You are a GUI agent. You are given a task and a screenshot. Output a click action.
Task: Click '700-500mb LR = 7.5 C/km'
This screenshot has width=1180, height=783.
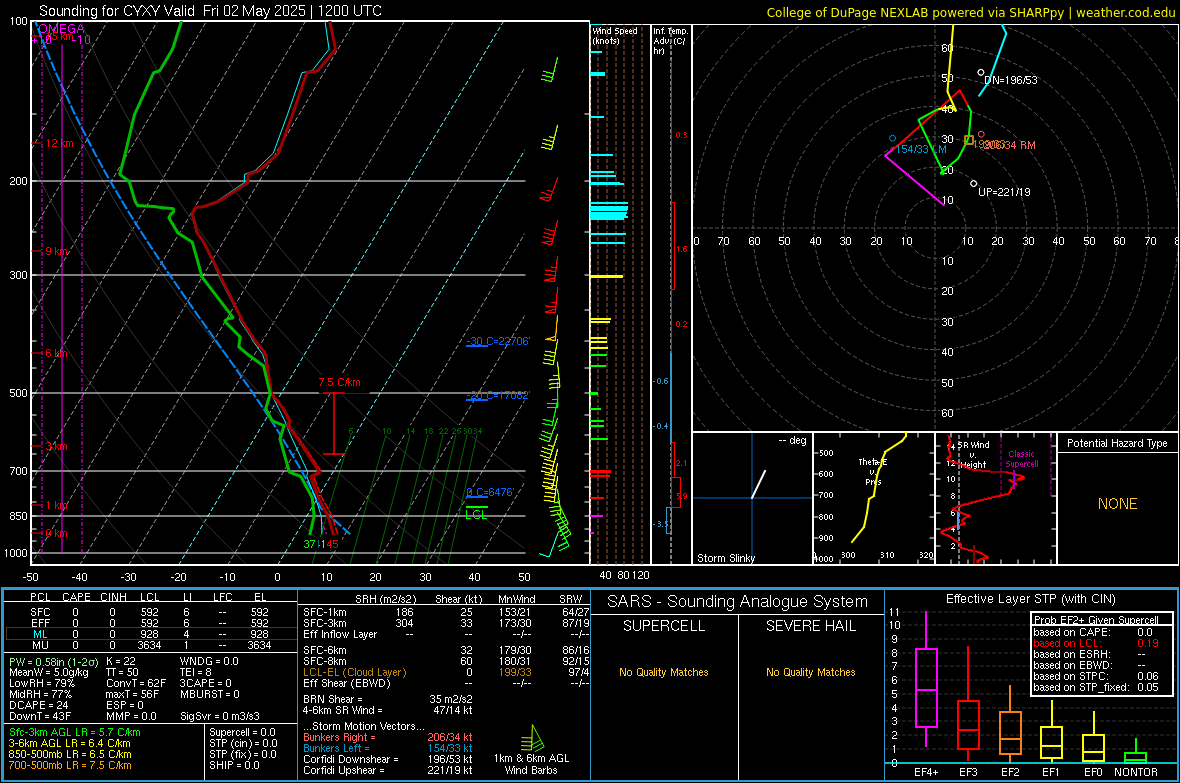70,765
